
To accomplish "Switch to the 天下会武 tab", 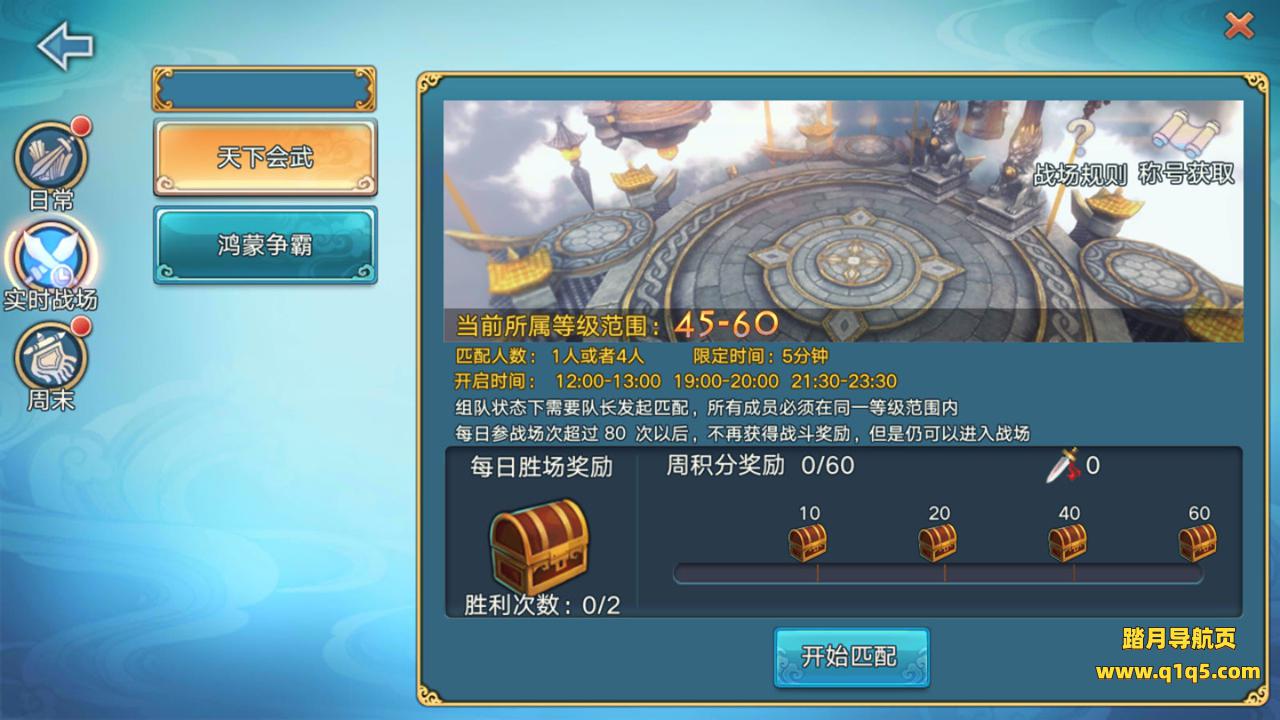I will (265, 158).
